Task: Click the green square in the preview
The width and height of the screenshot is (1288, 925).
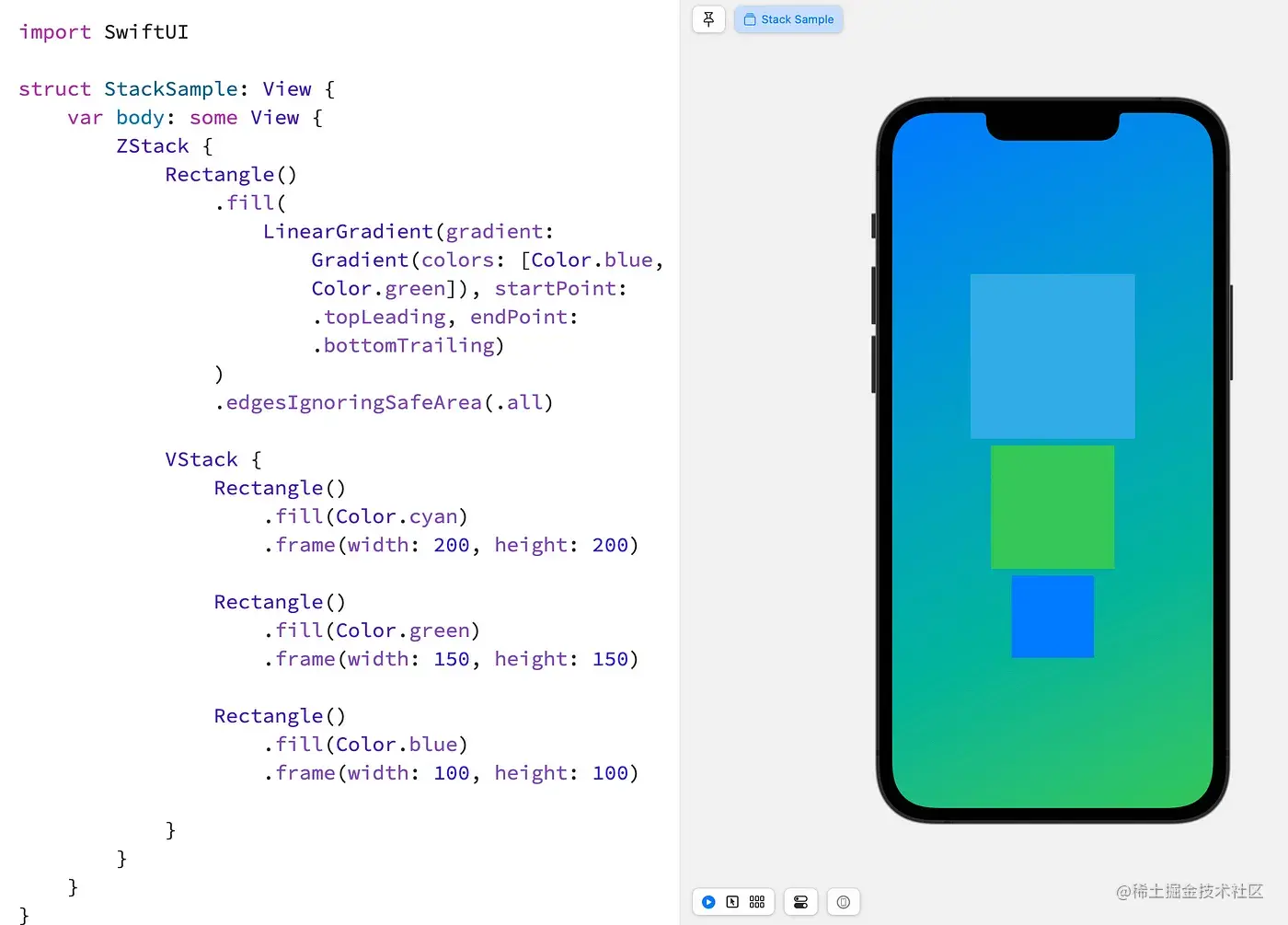Action: point(1052,507)
